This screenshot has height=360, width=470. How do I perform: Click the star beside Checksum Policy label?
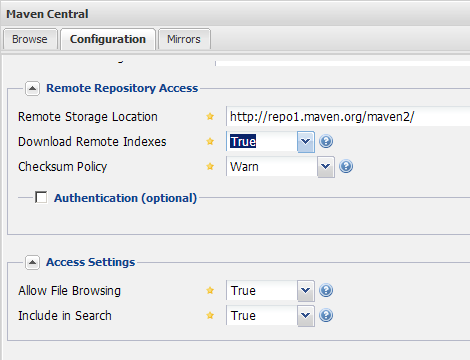(x=210, y=166)
